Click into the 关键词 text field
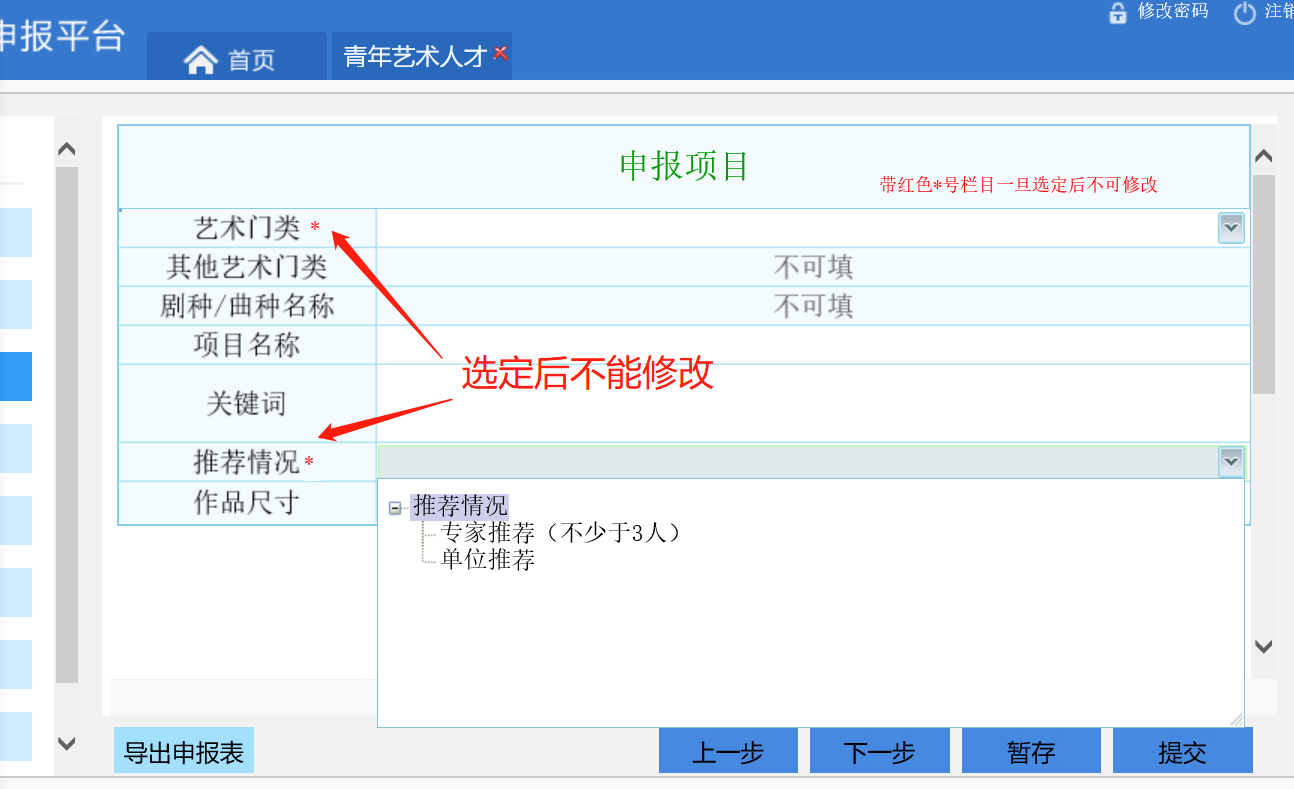Image resolution: width=1294 pixels, height=789 pixels. pos(812,403)
